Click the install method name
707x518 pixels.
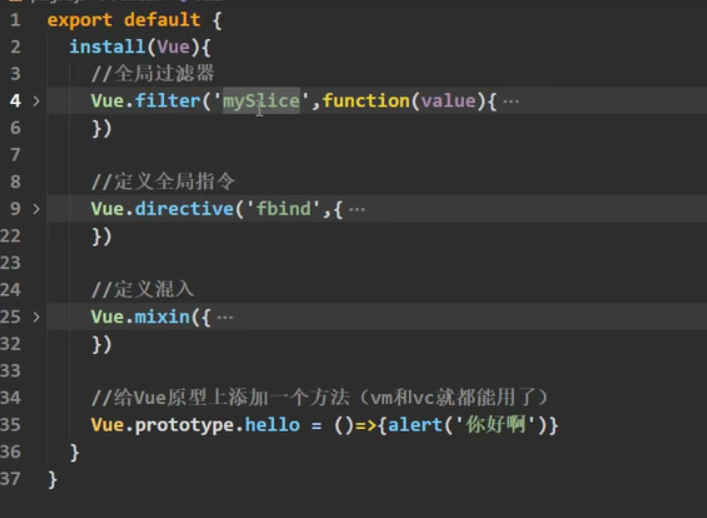tap(107, 46)
